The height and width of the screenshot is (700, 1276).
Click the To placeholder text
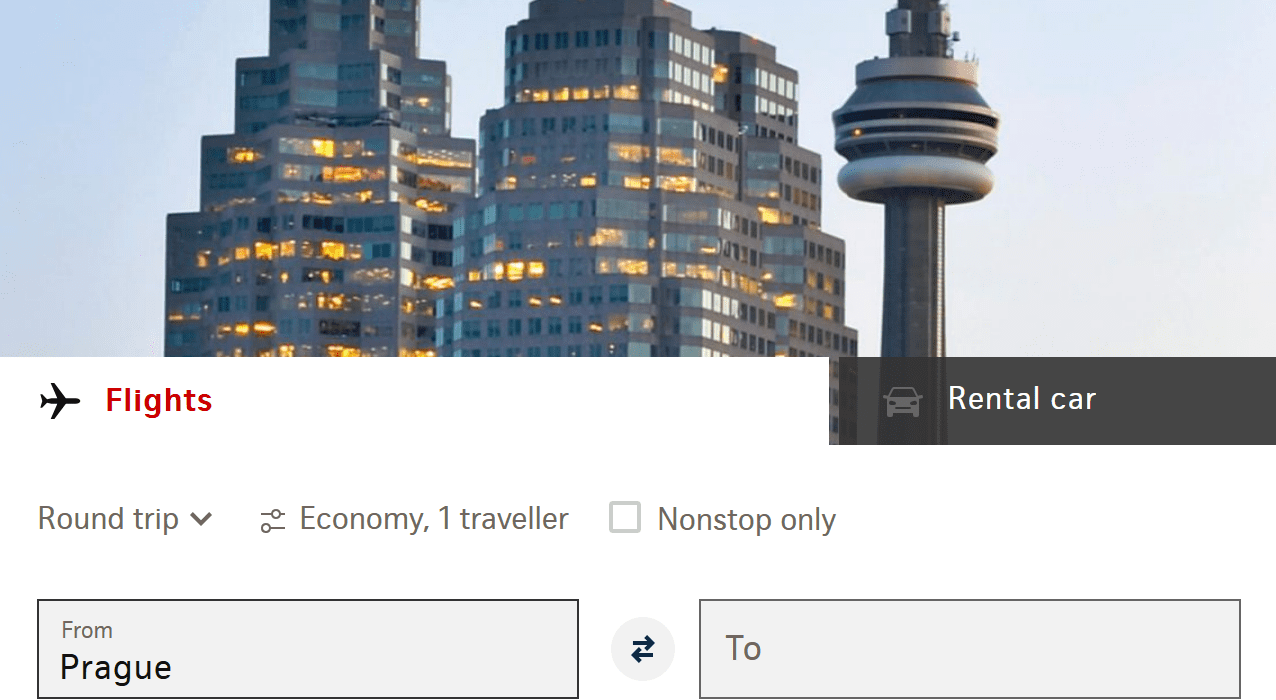click(743, 648)
